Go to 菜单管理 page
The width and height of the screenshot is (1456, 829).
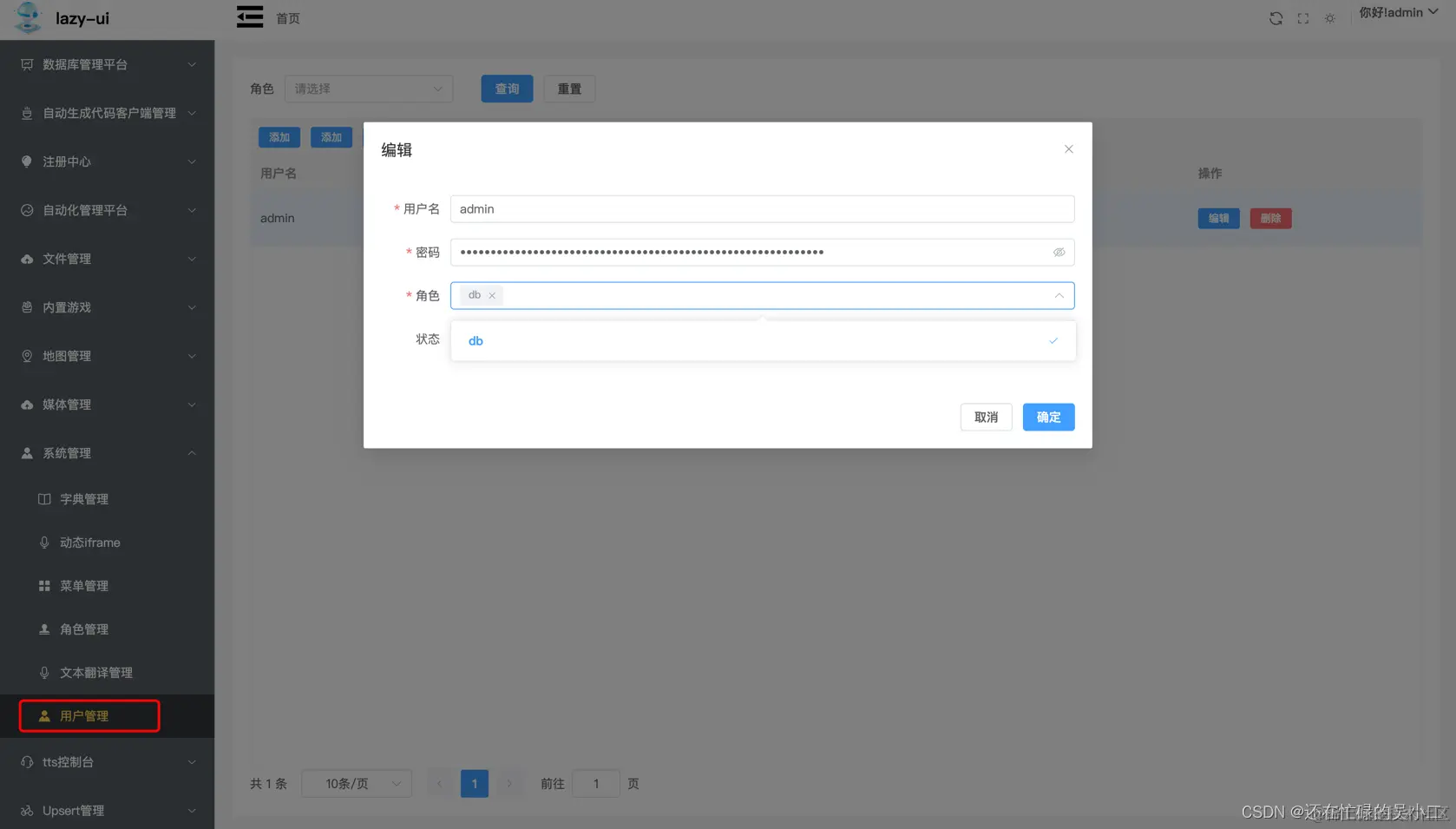tap(108, 586)
